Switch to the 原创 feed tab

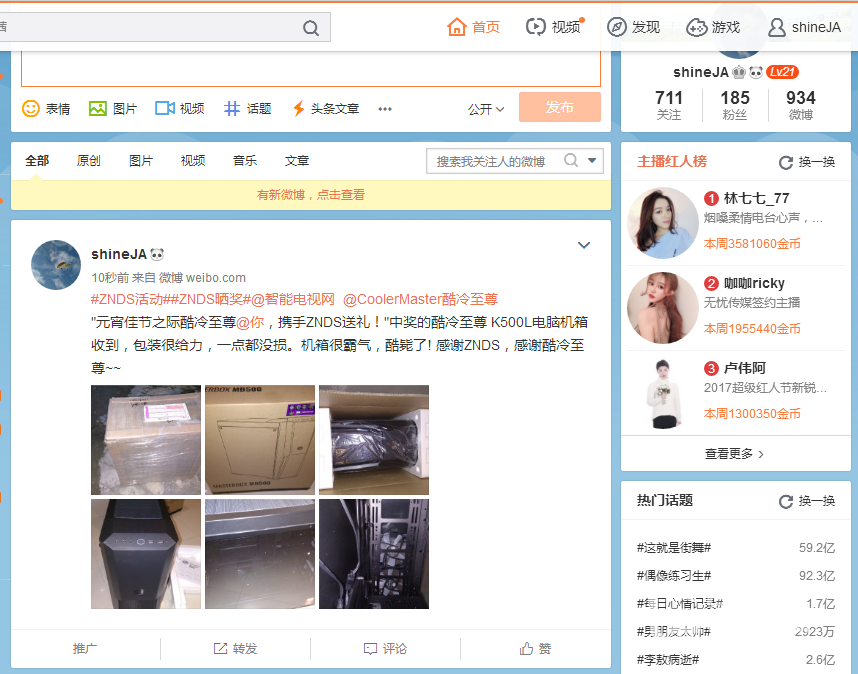point(89,160)
